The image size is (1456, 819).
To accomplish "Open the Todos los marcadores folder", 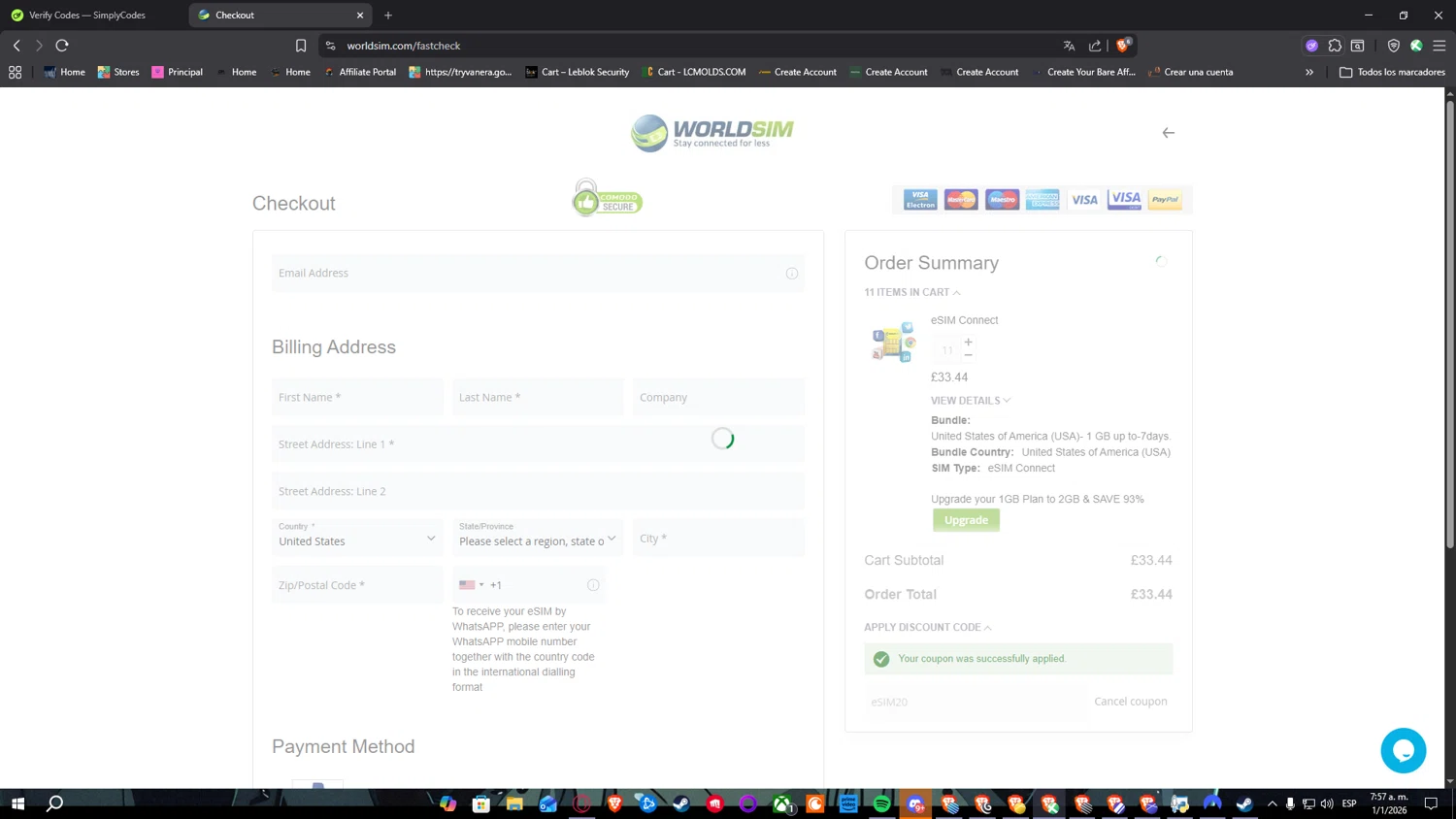I will 1392,72.
